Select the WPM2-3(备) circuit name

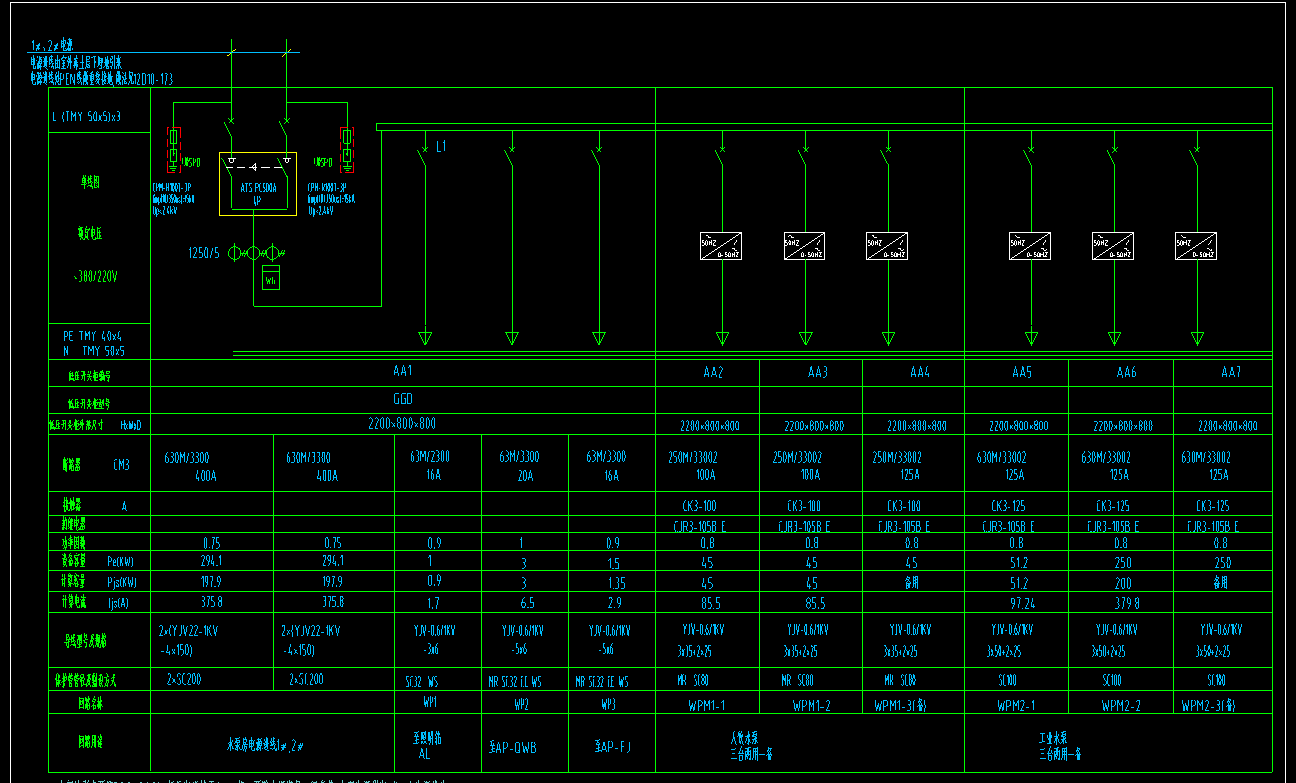(x=1209, y=706)
